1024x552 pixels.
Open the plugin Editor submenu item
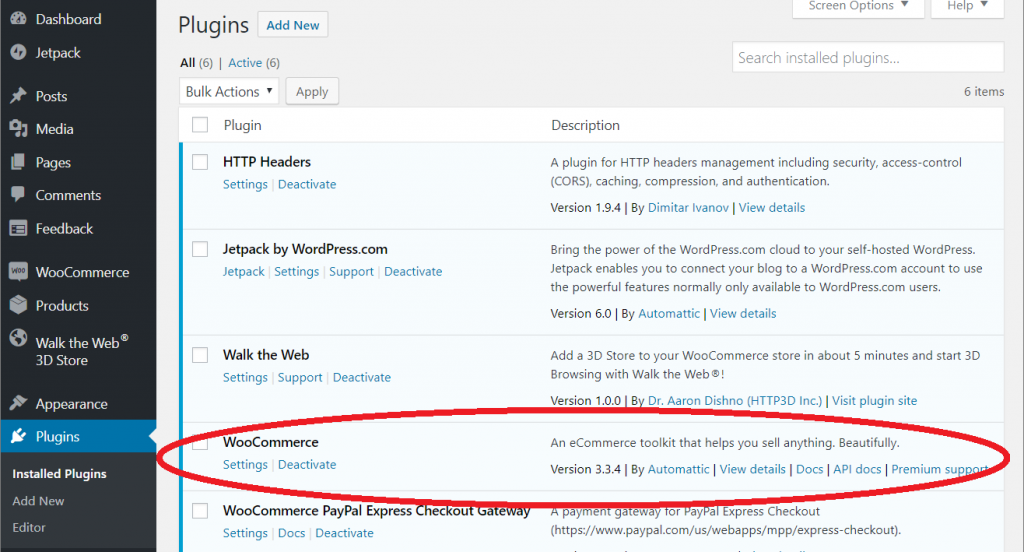[x=29, y=527]
